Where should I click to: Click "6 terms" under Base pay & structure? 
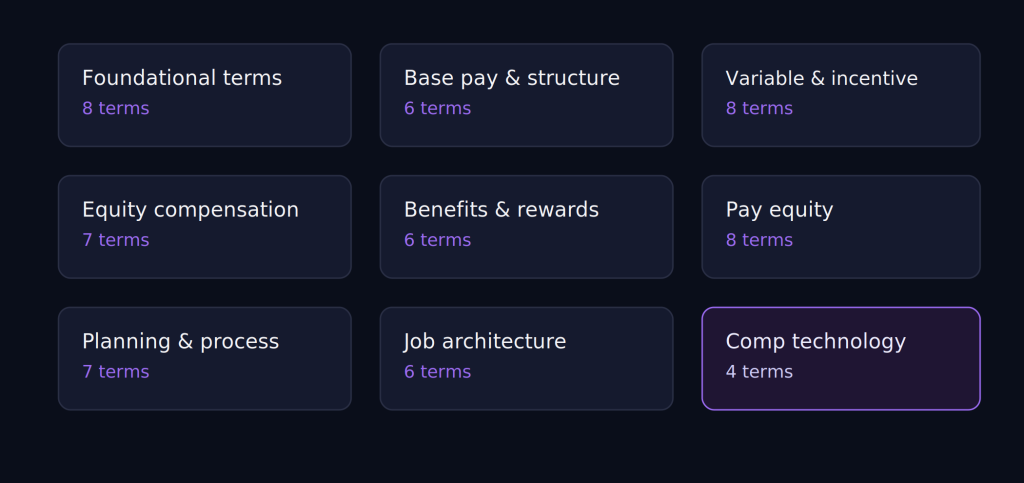tap(438, 108)
